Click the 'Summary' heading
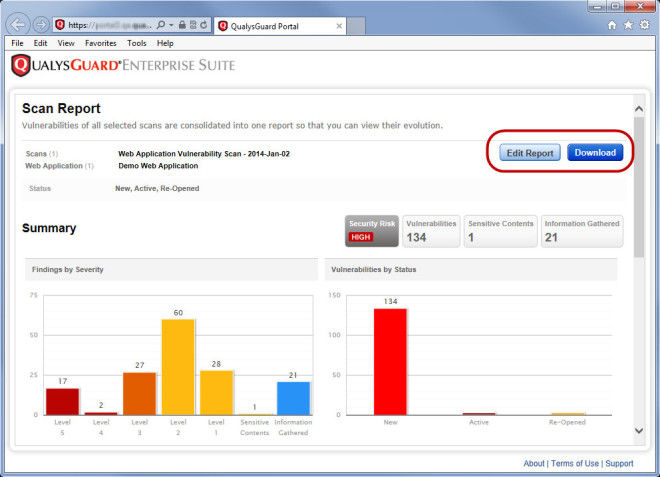This screenshot has width=660, height=477. pos(49,228)
